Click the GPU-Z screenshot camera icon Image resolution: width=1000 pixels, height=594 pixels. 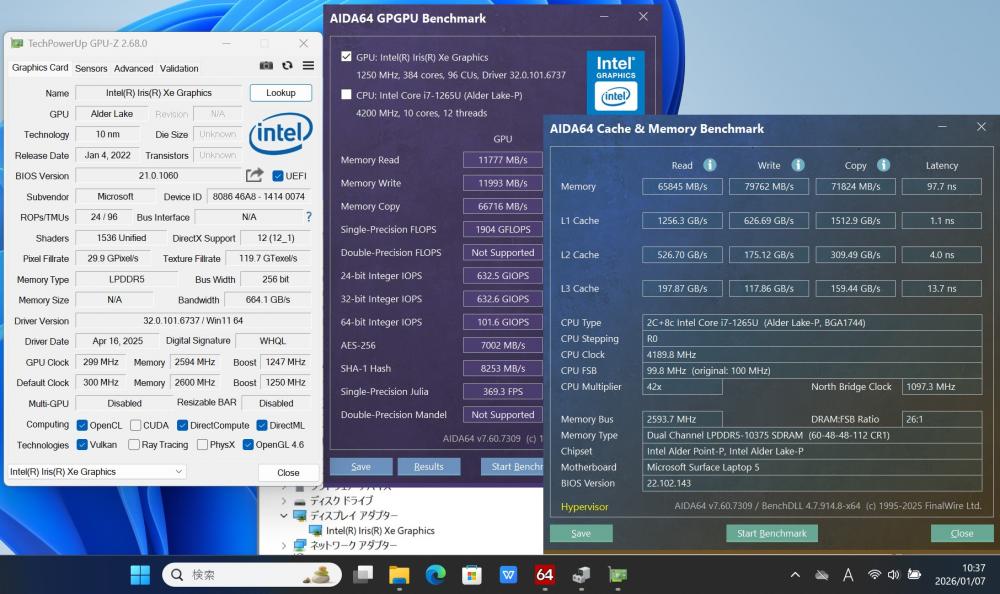266,66
